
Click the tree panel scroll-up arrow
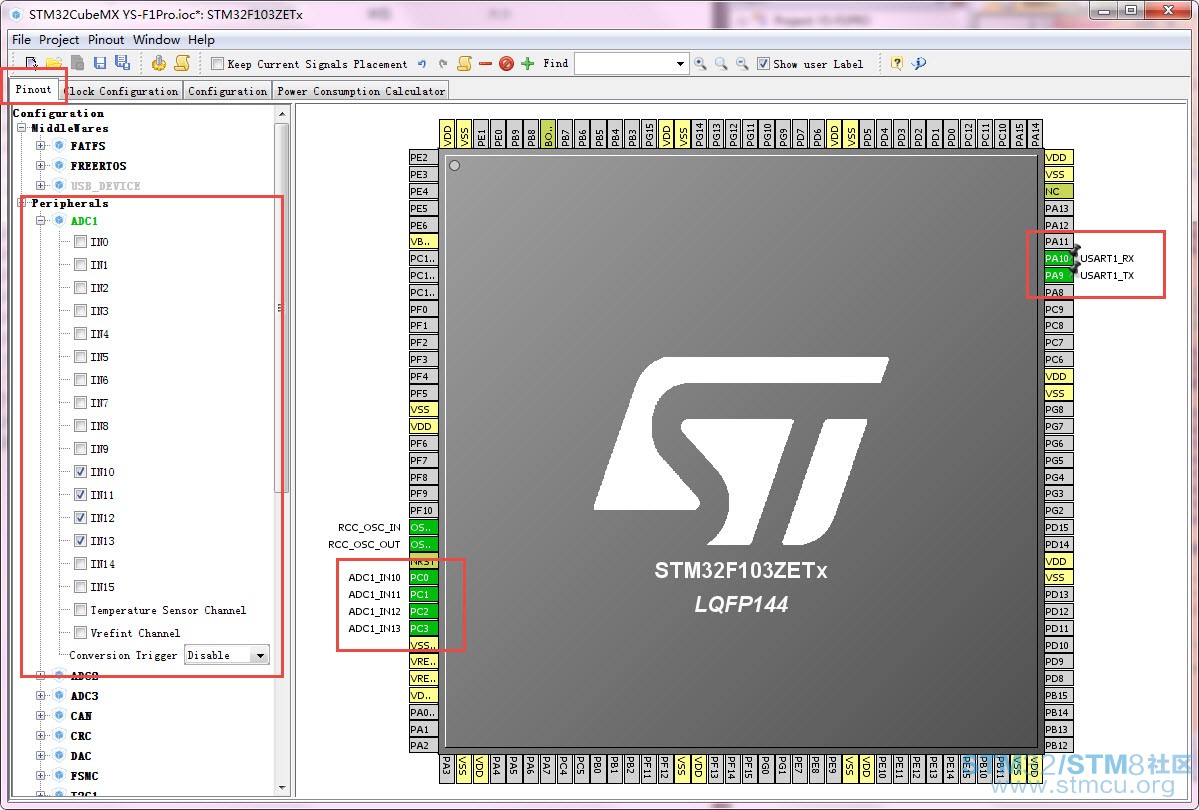[282, 114]
